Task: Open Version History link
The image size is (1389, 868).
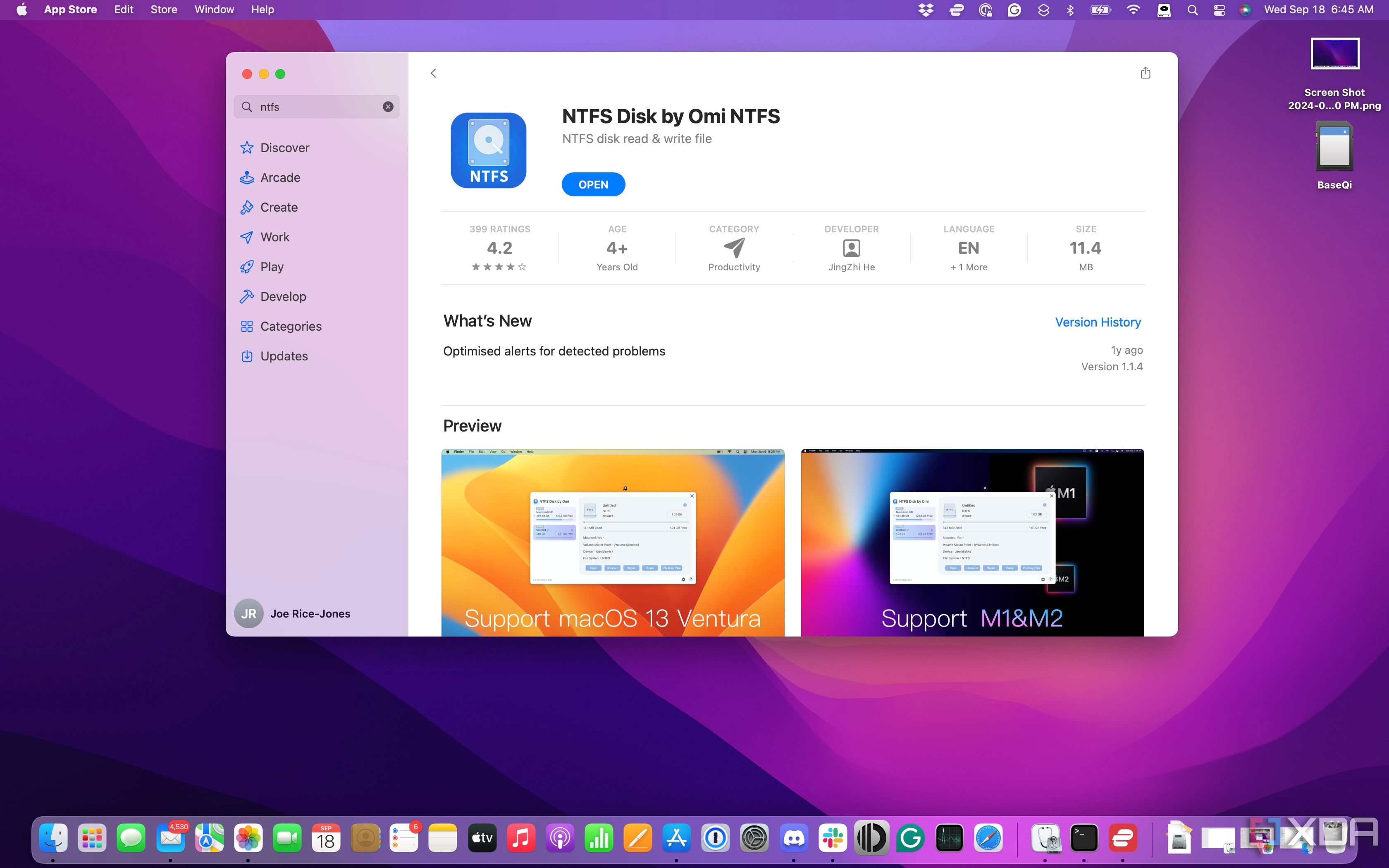Action: 1098,322
